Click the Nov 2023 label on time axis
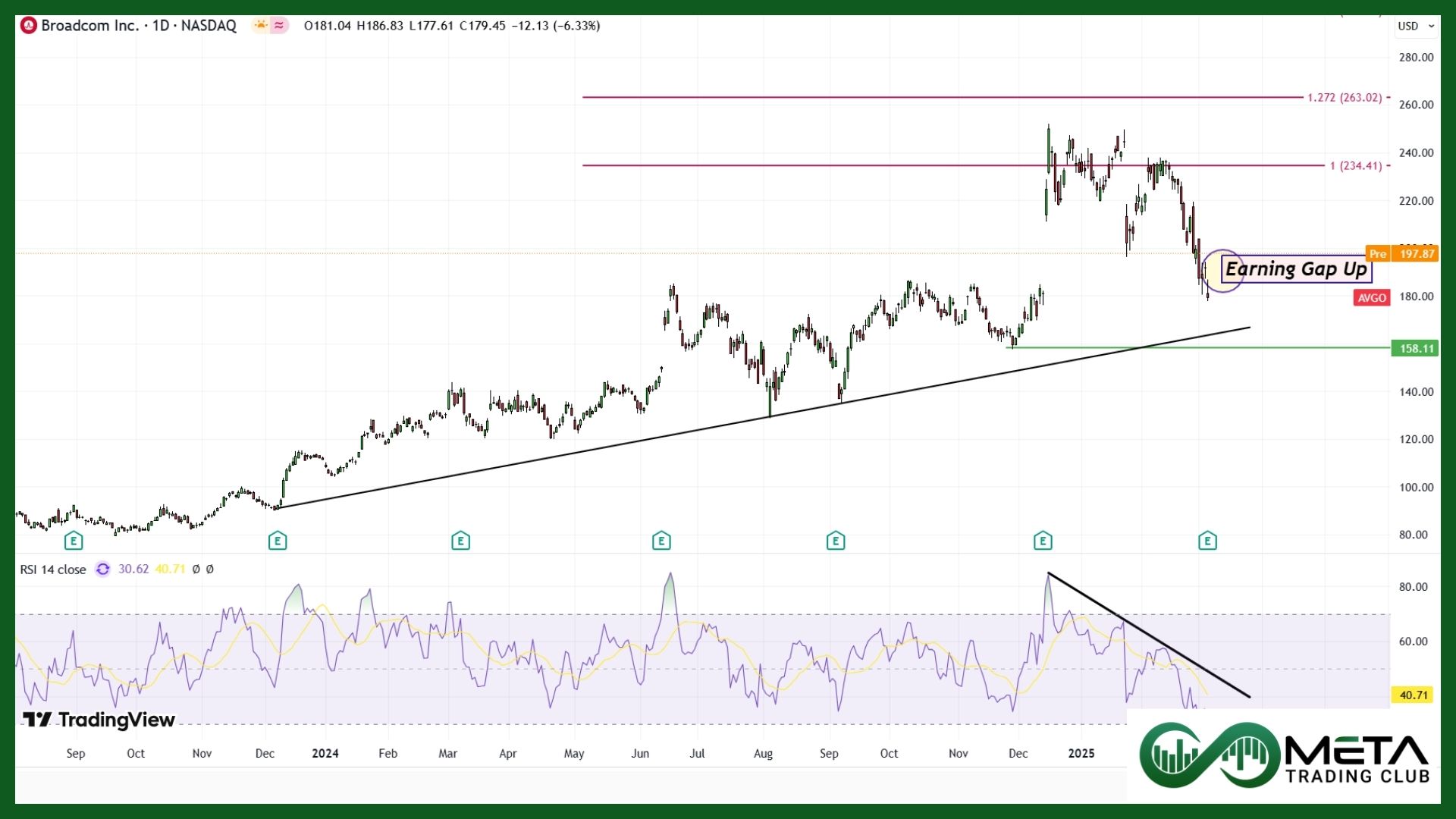The width and height of the screenshot is (1456, 819). (x=202, y=753)
